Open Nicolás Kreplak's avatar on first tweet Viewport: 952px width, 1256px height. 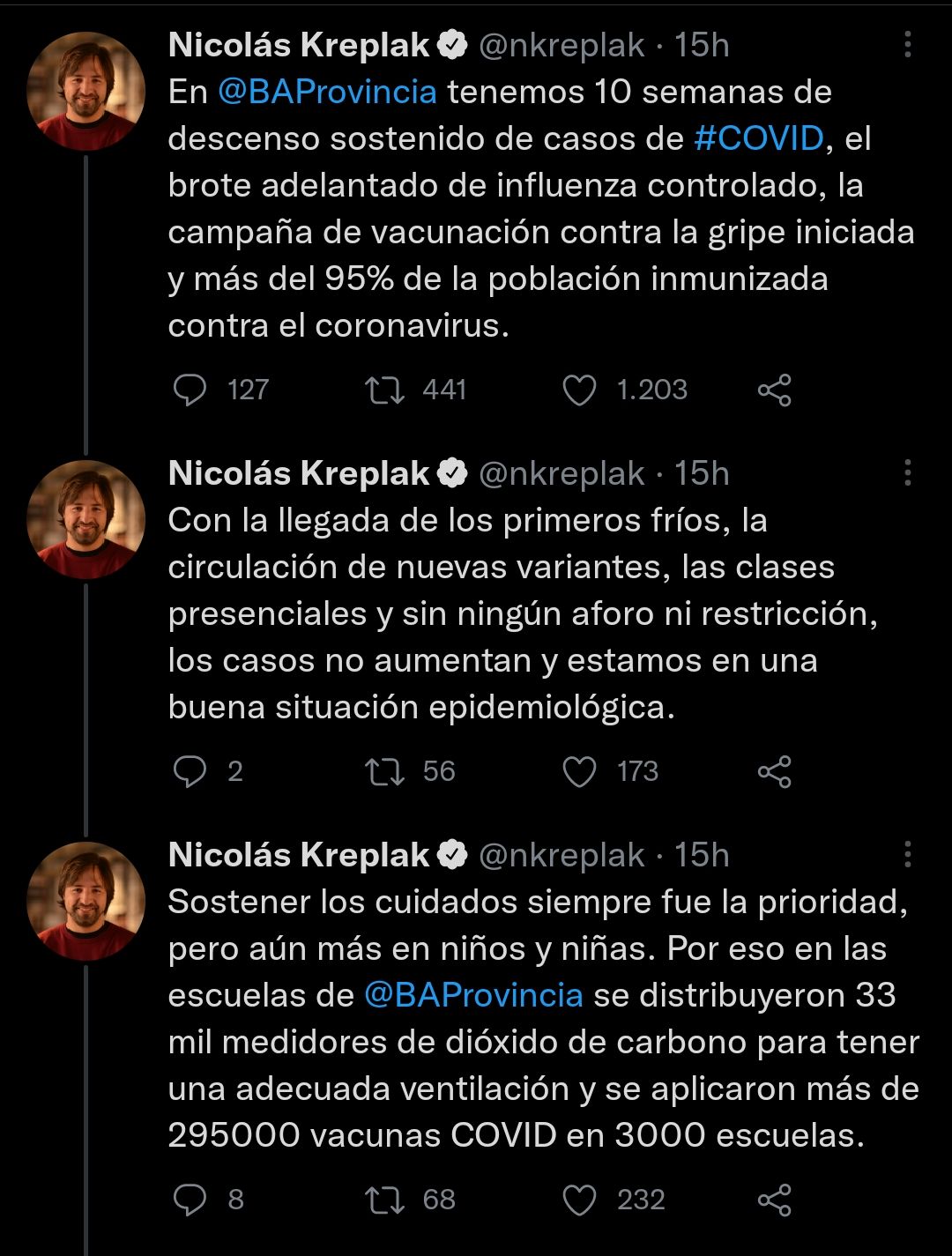pos(86,91)
